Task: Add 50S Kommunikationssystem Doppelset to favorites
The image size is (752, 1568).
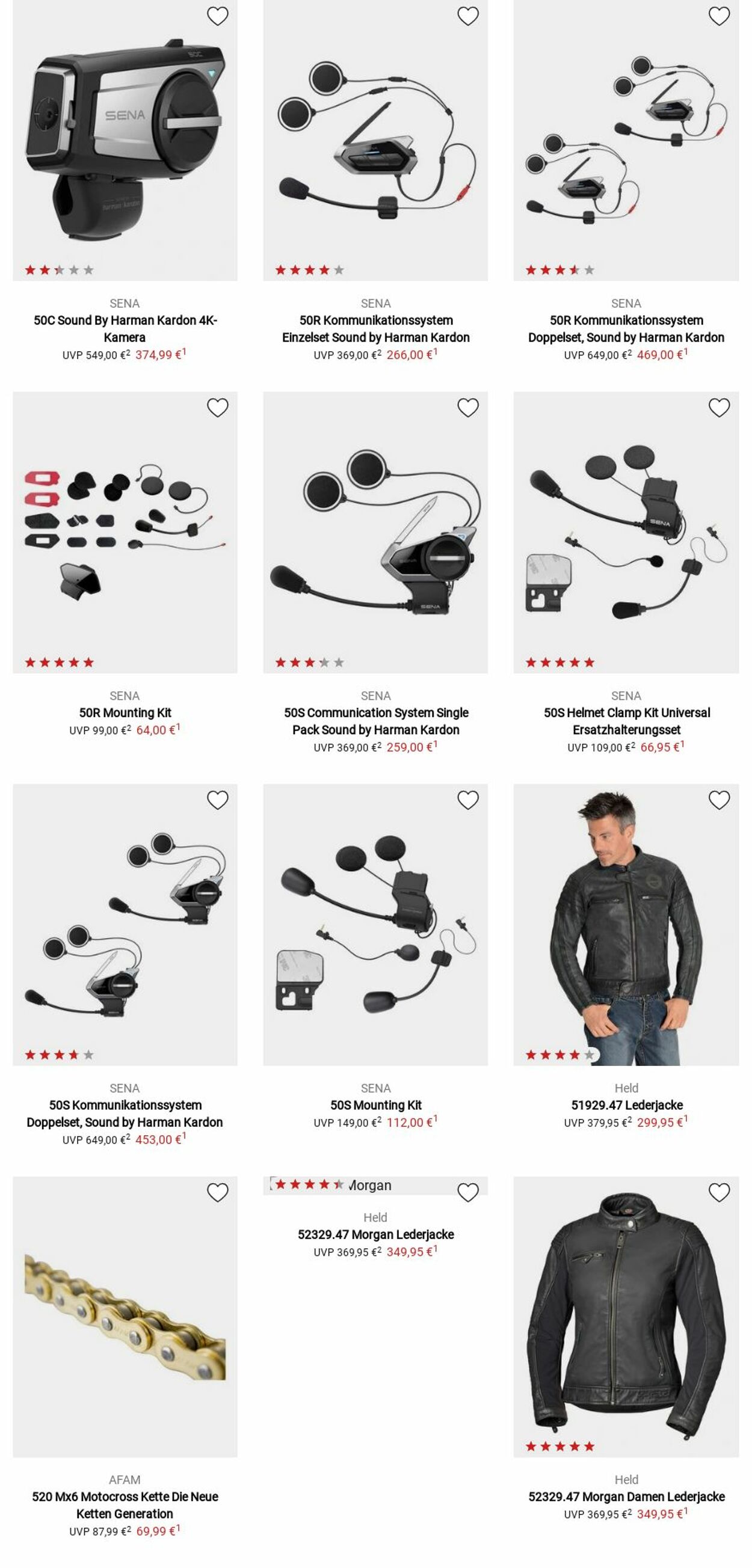Action: pos(217,800)
